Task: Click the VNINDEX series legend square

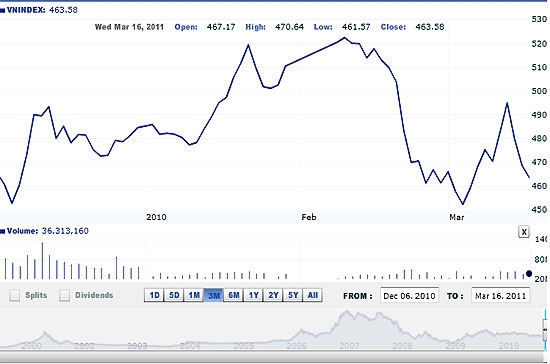Action: [x=2, y=11]
